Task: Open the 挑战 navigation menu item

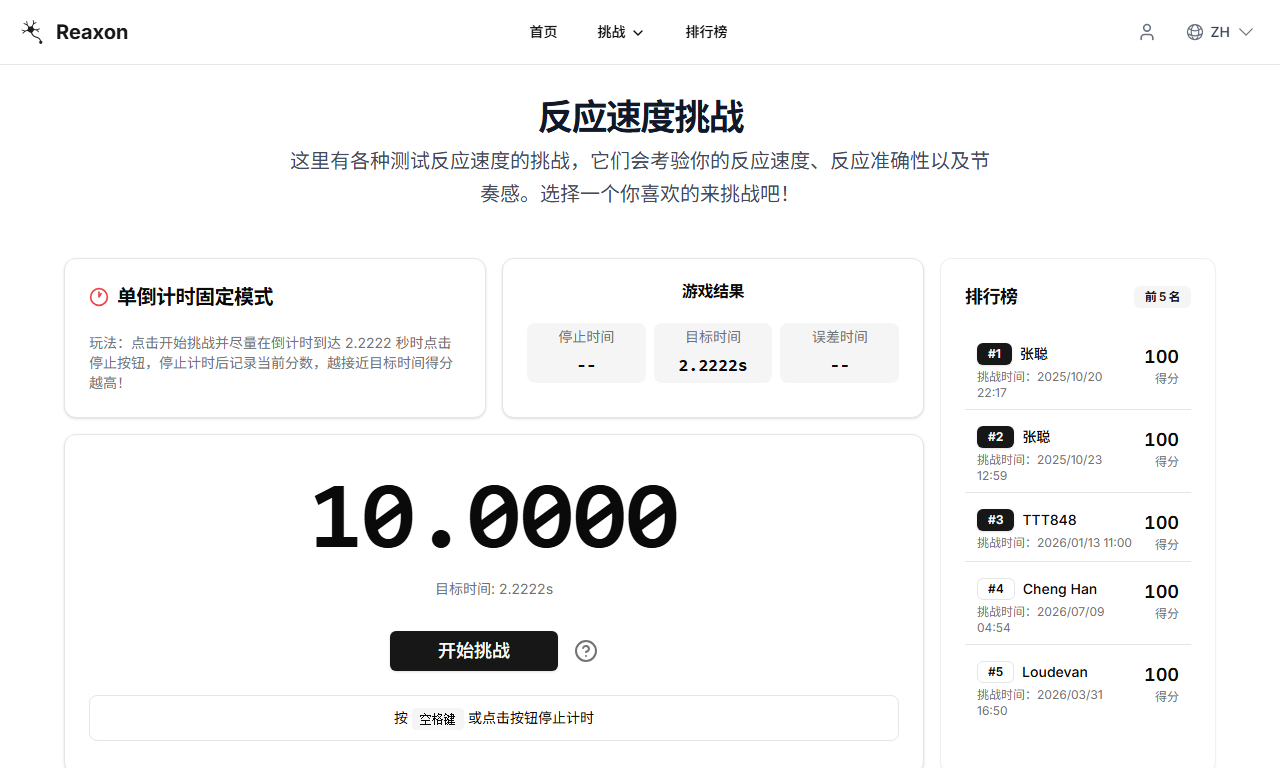Action: point(620,32)
